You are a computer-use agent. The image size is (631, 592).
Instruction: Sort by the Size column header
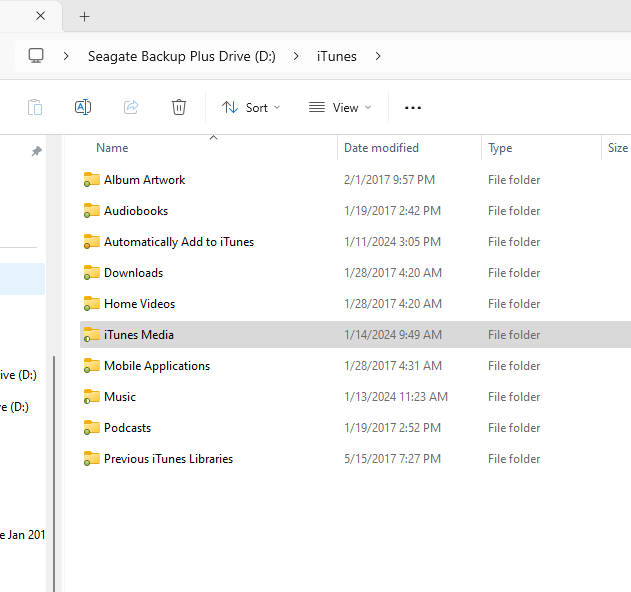click(x=618, y=148)
